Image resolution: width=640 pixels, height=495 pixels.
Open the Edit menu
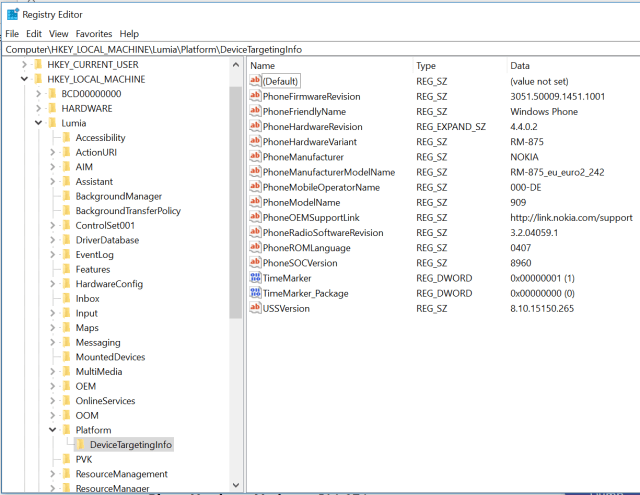[34, 33]
